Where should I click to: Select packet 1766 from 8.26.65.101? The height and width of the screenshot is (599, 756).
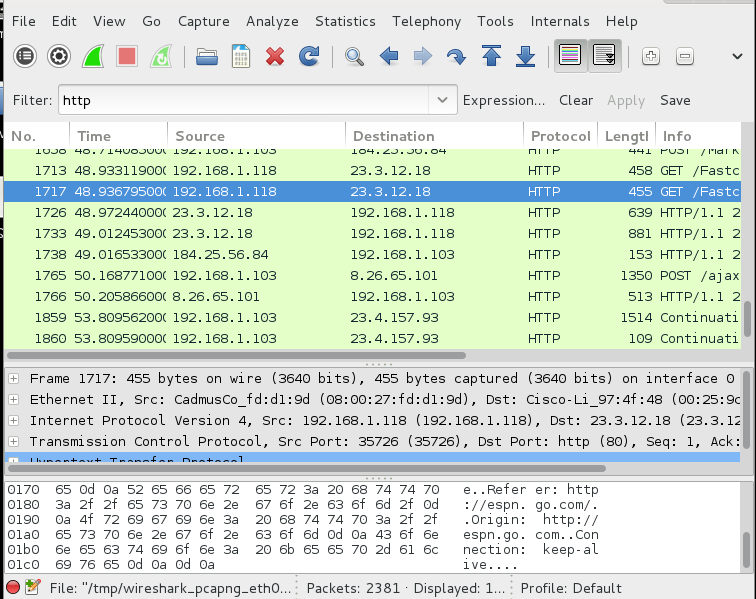coord(372,297)
